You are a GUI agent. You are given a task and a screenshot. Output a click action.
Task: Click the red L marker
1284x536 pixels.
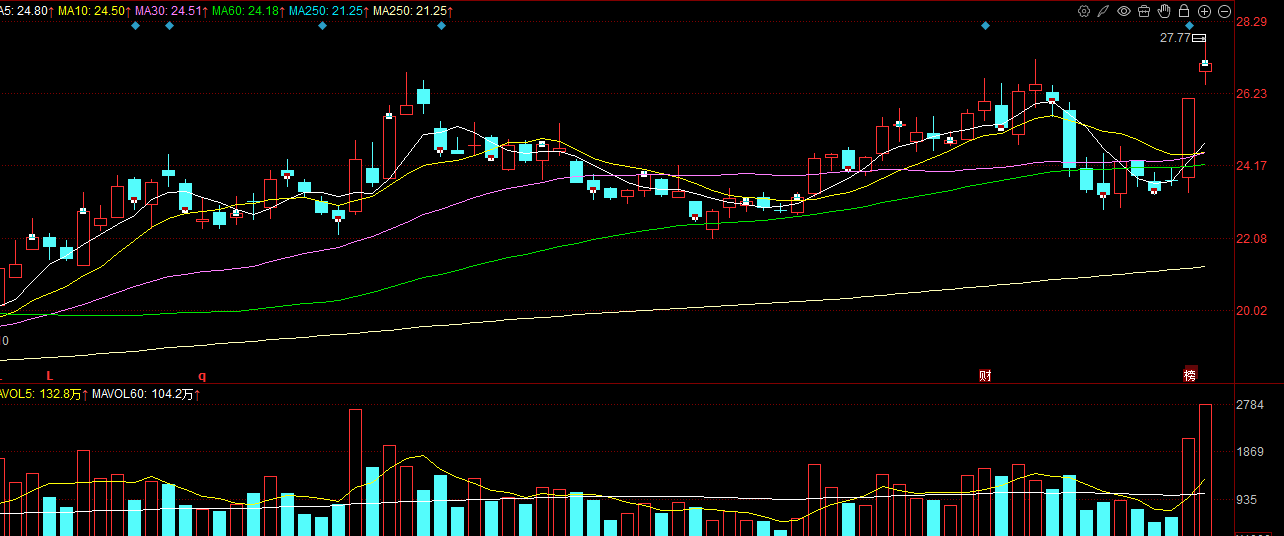coord(49,375)
